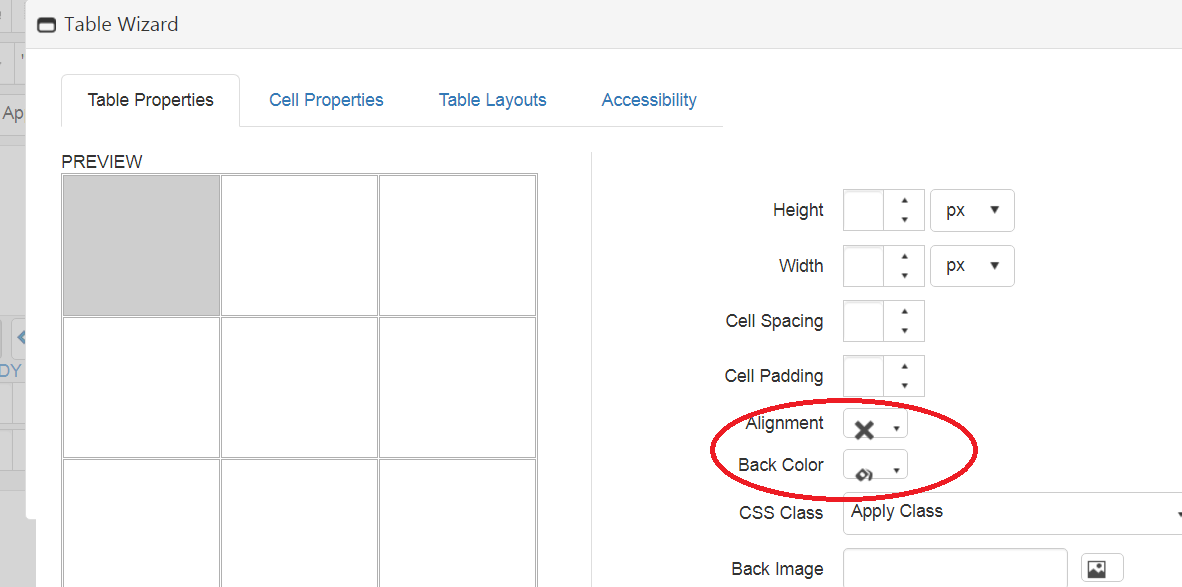Open the Alignment picker

876,428
